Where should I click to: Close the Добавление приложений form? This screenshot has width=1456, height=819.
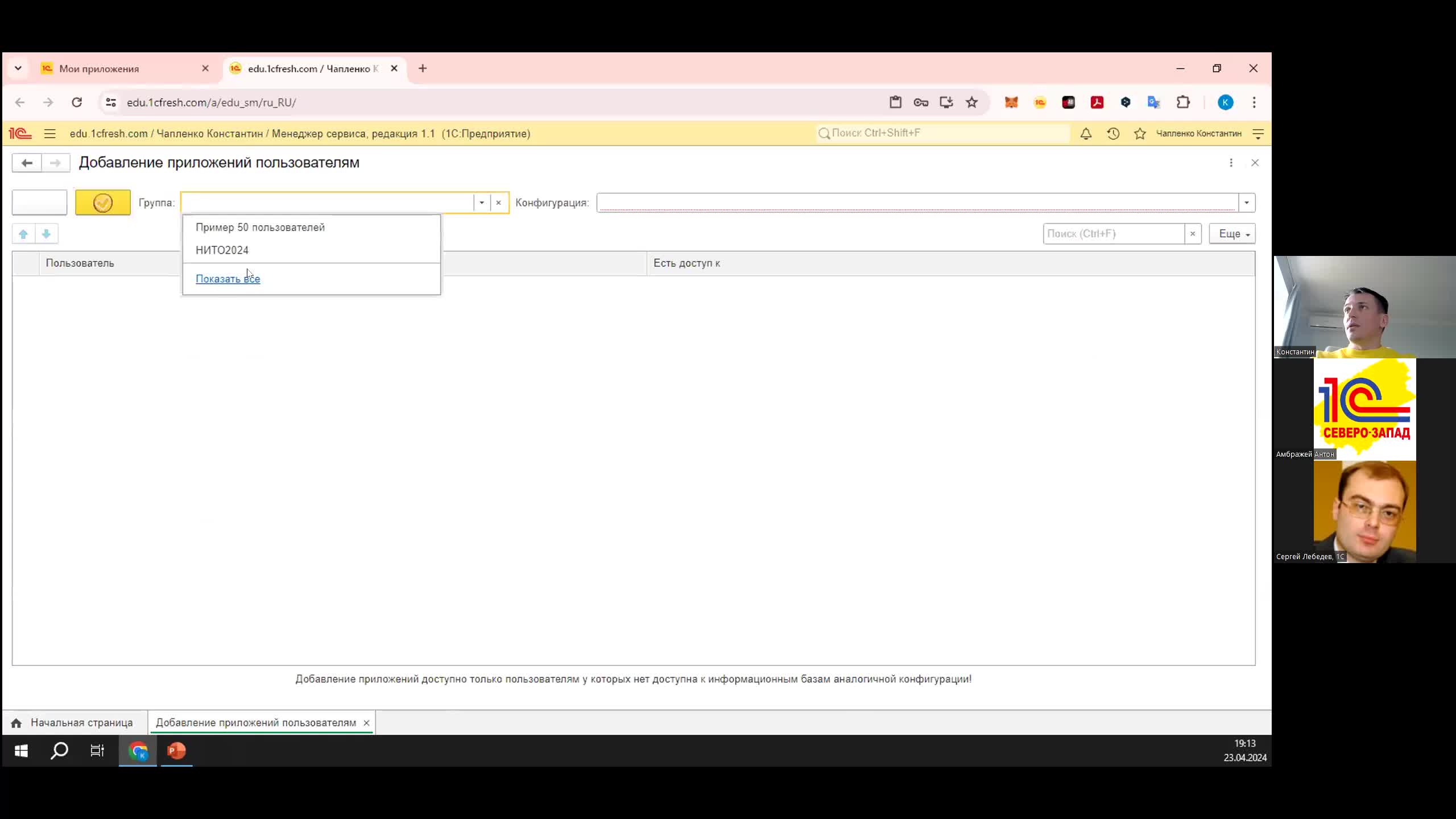[x=1255, y=163]
